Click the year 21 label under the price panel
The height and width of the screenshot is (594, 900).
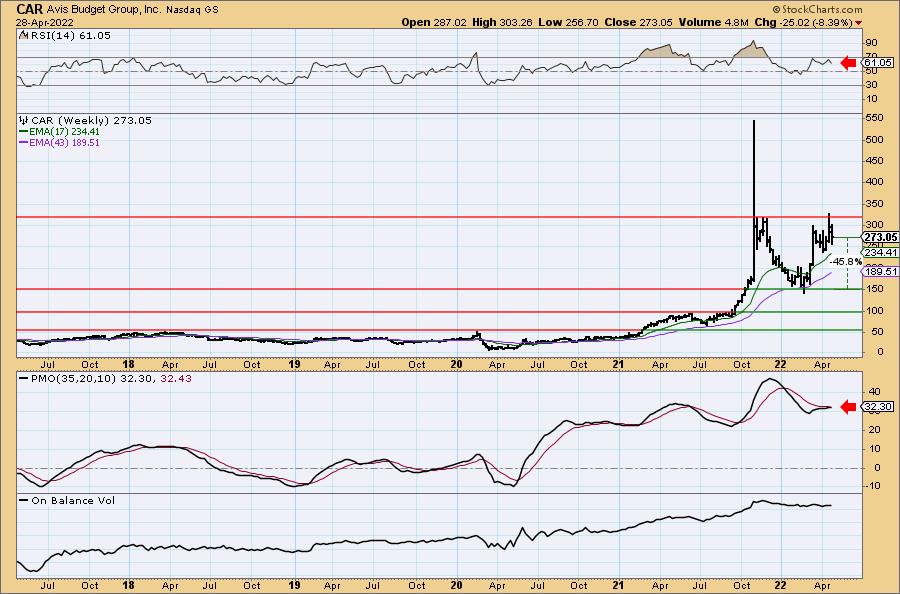tap(618, 364)
